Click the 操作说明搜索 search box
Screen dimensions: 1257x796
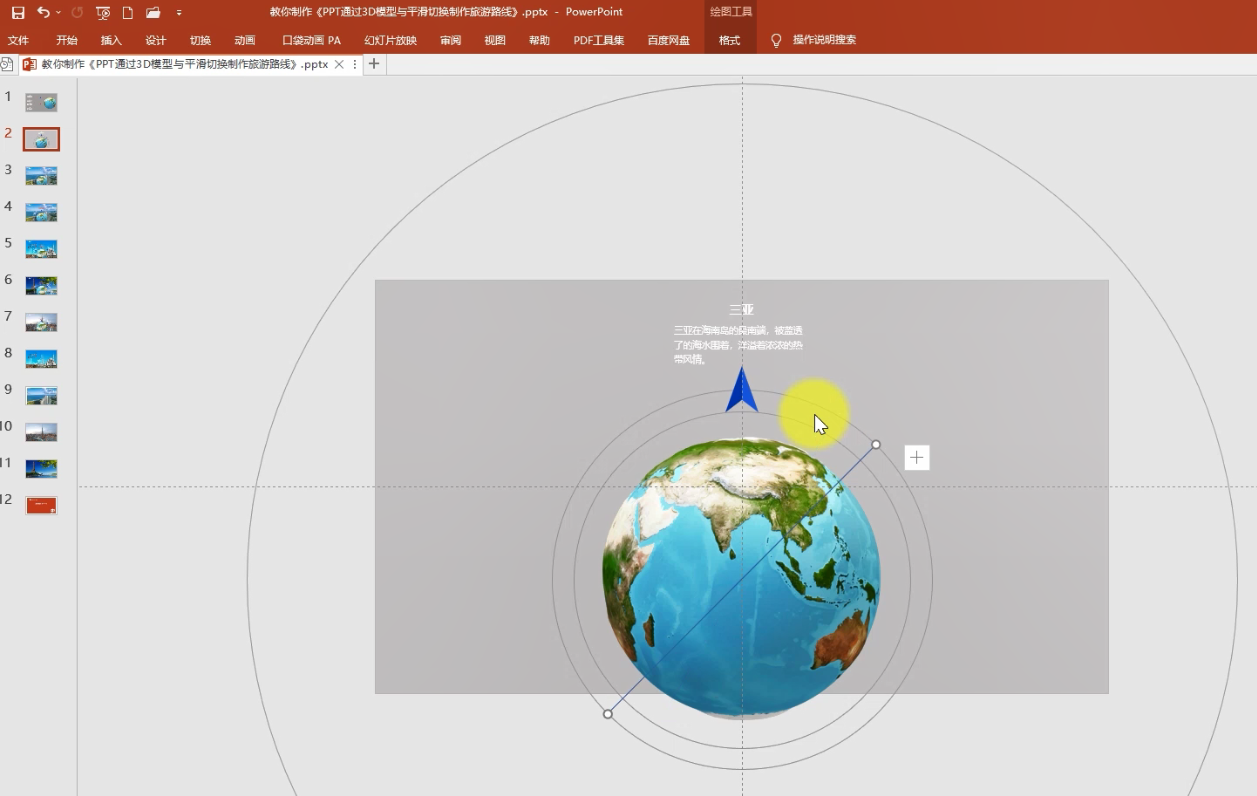[824, 40]
